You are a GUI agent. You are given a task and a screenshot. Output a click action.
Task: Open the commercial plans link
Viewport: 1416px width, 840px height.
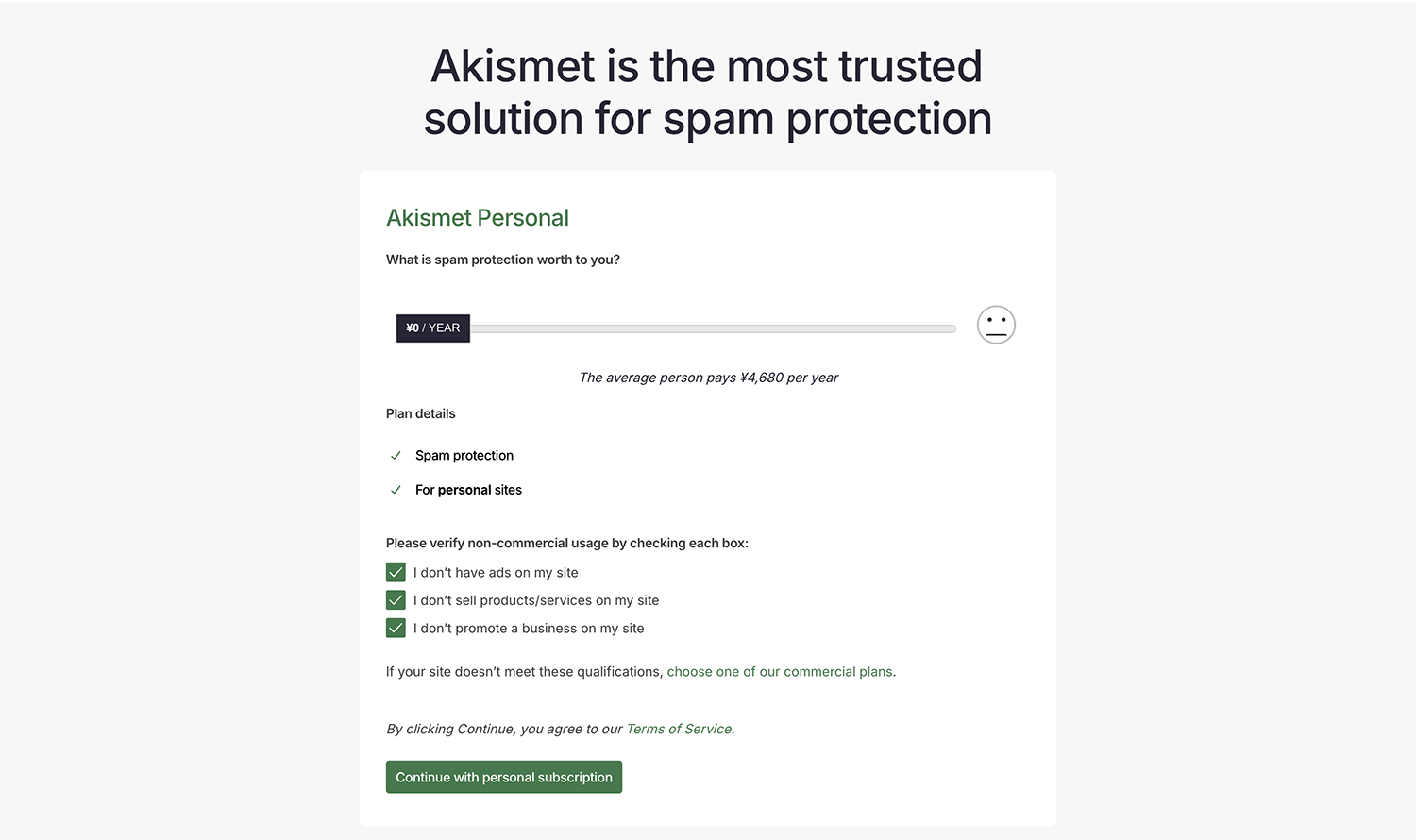point(780,672)
